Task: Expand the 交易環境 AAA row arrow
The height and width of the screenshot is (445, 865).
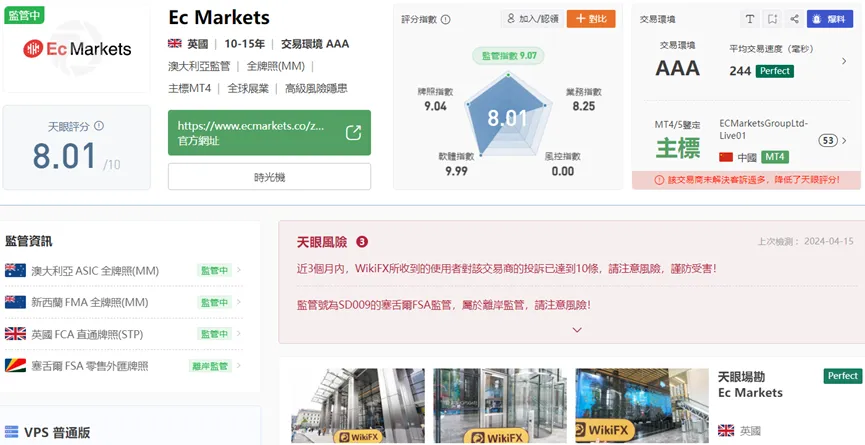Action: tap(843, 61)
